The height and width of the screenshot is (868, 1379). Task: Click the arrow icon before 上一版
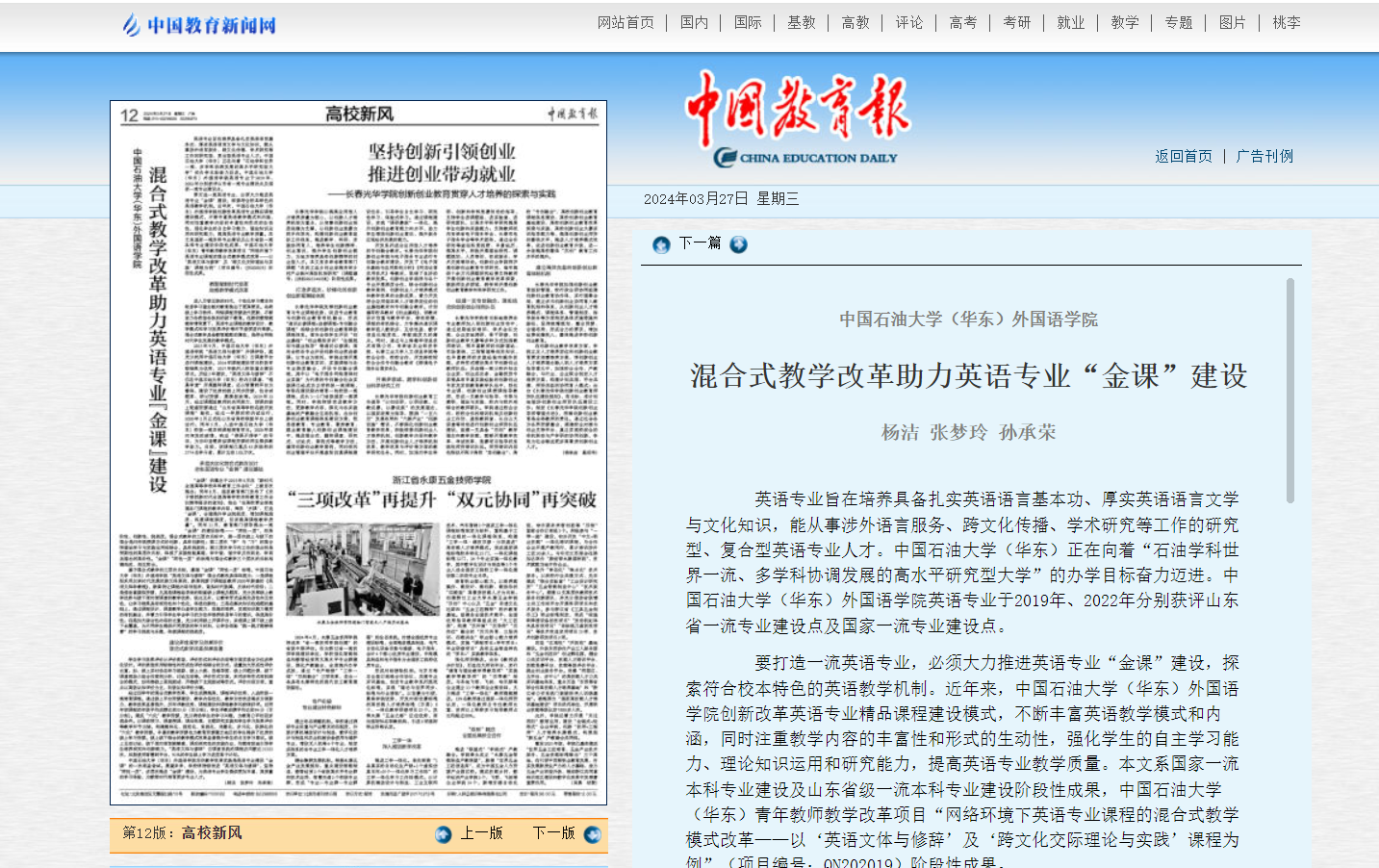tap(443, 834)
